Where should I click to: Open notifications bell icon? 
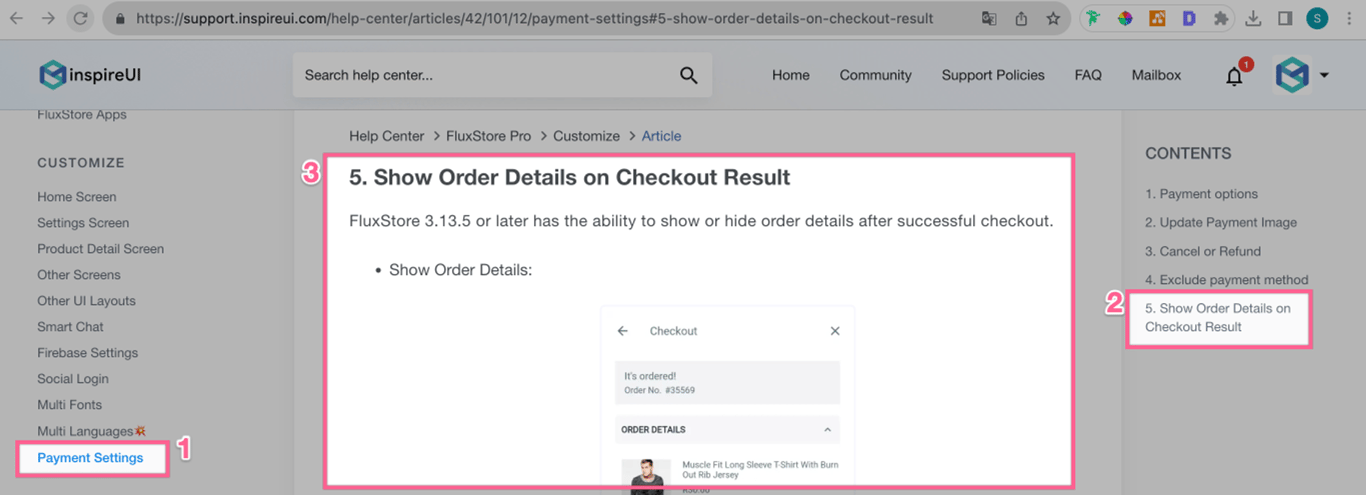(x=1235, y=76)
